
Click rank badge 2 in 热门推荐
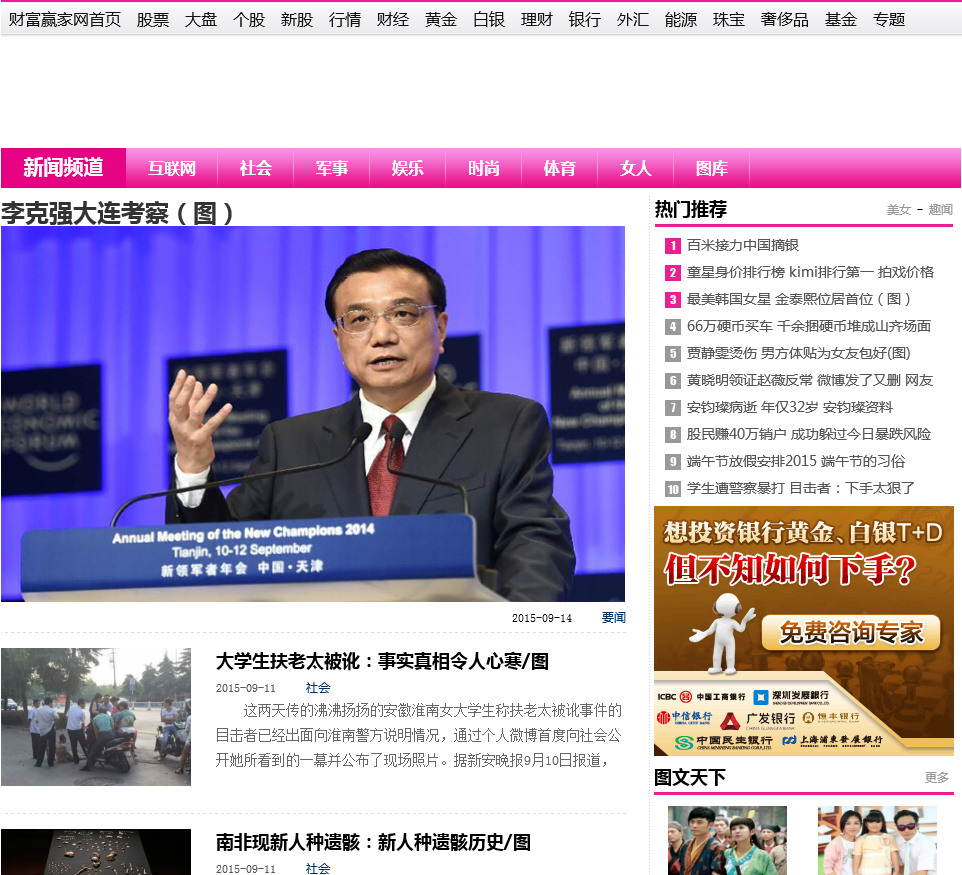tap(673, 273)
